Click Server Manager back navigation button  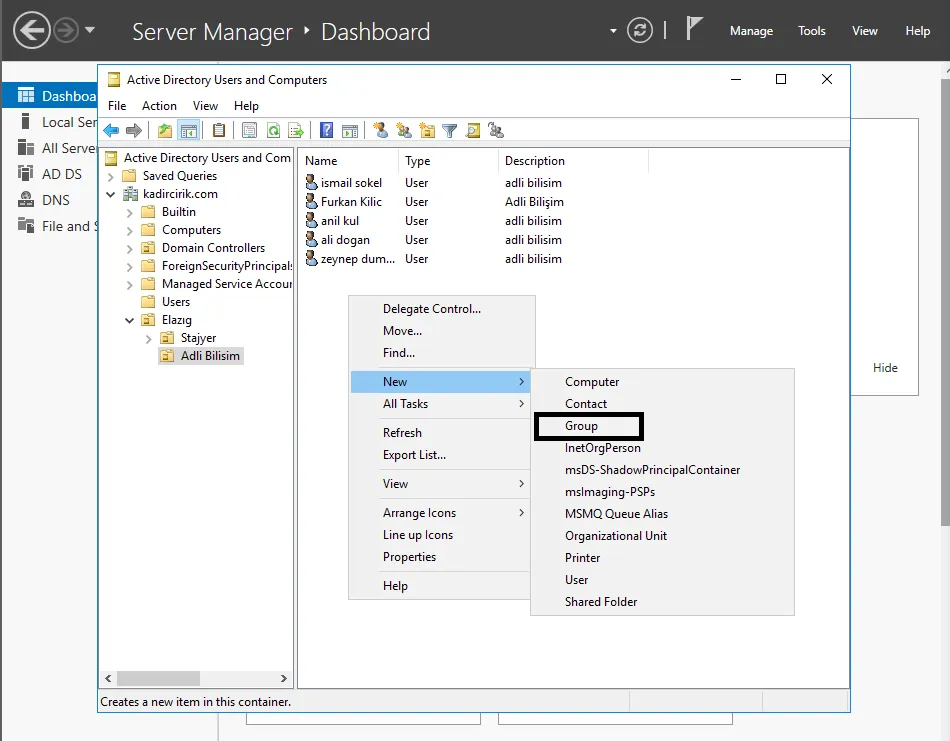(32, 30)
